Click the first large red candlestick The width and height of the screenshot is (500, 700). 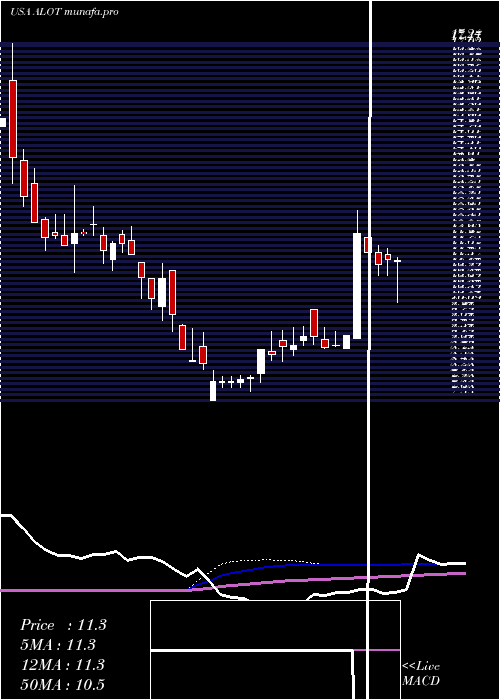tap(13, 119)
